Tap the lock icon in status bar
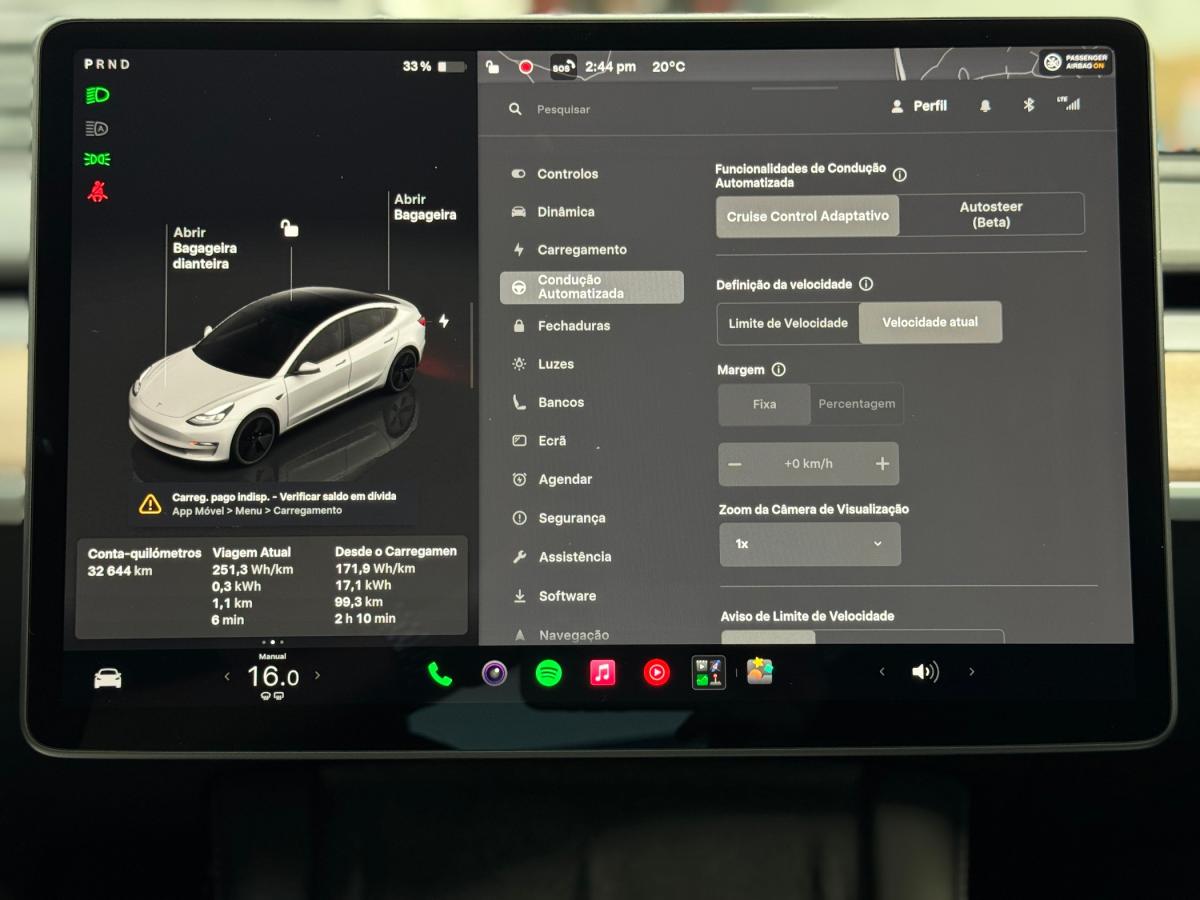Image resolution: width=1200 pixels, height=900 pixels. pos(492,67)
